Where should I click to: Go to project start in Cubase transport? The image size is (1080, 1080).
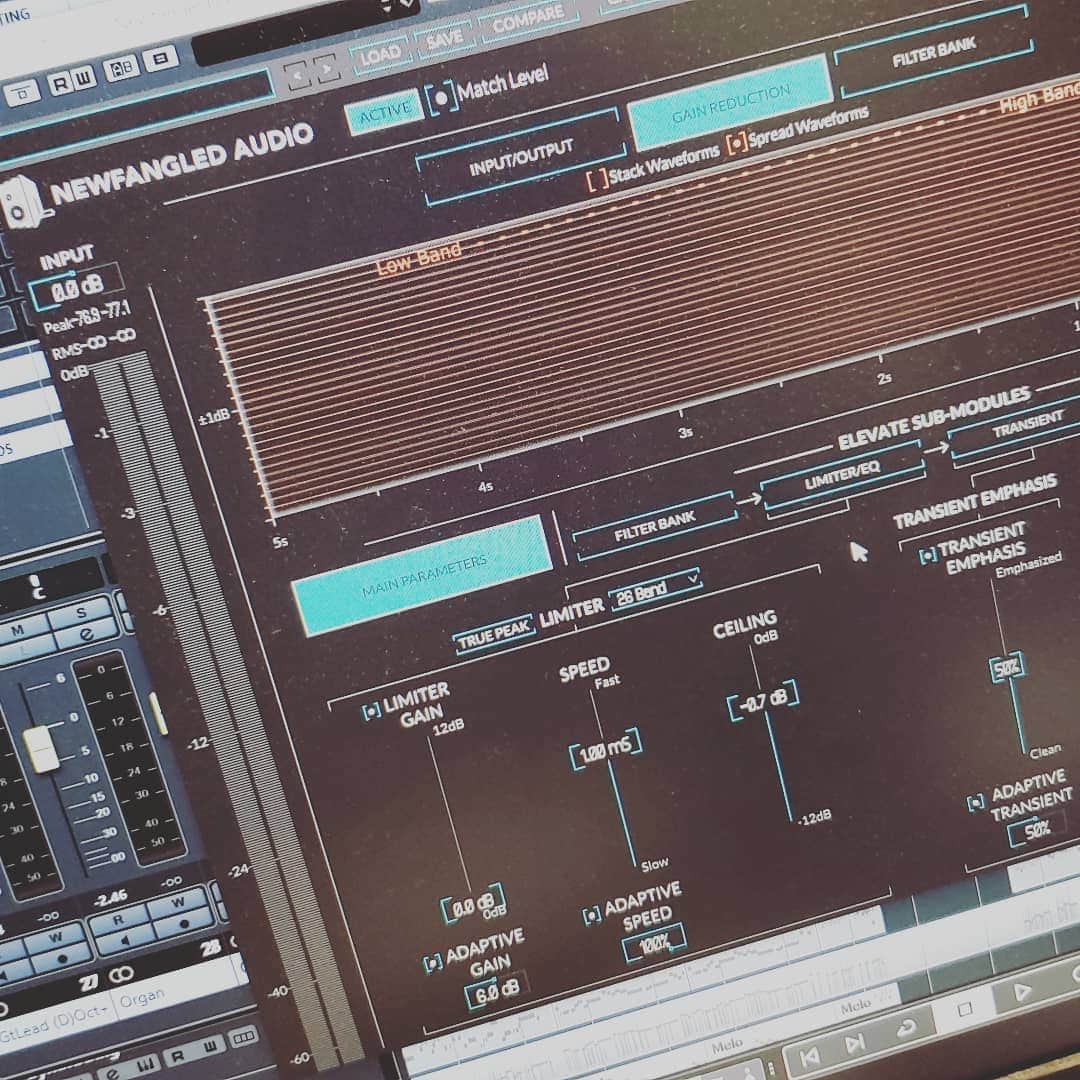810,1057
